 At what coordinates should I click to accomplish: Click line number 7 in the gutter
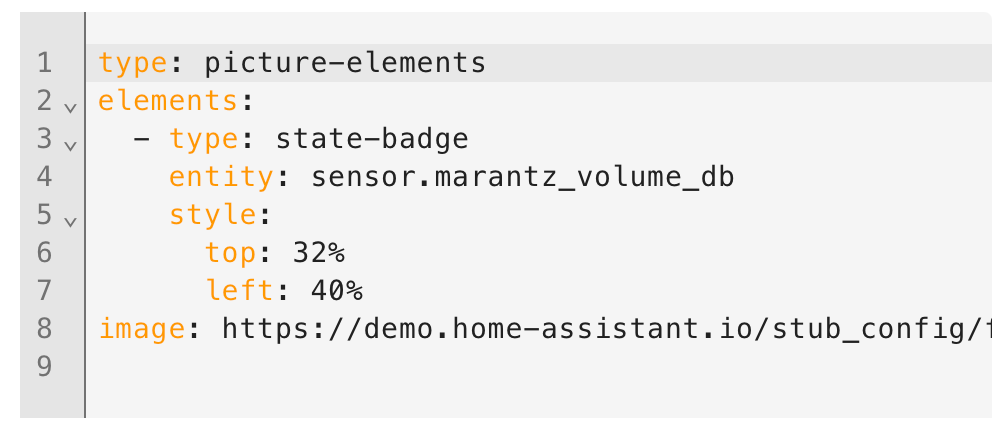44,290
